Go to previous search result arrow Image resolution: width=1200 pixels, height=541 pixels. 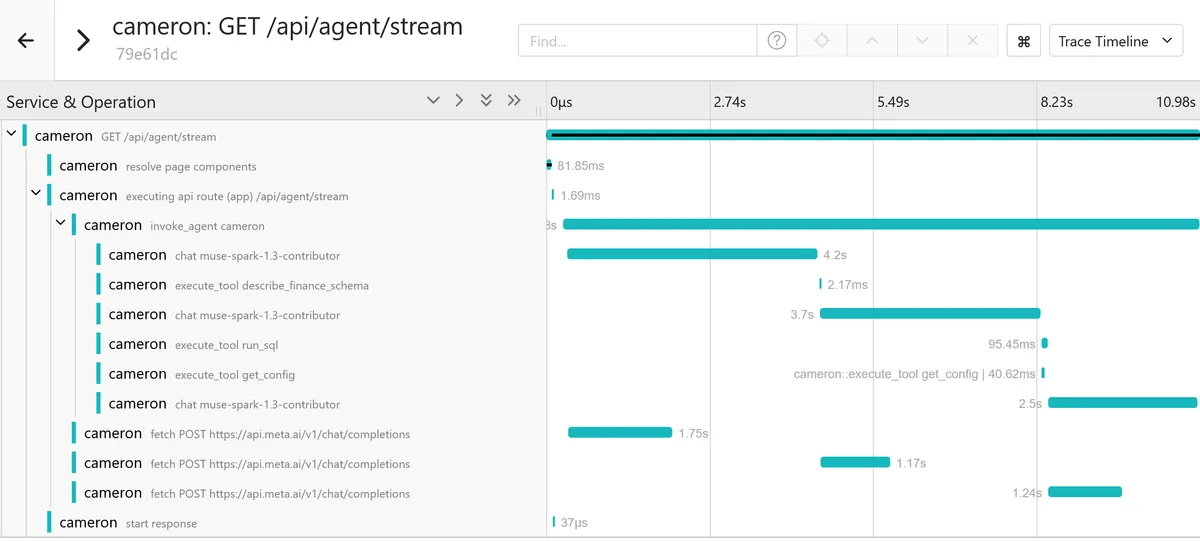(872, 41)
